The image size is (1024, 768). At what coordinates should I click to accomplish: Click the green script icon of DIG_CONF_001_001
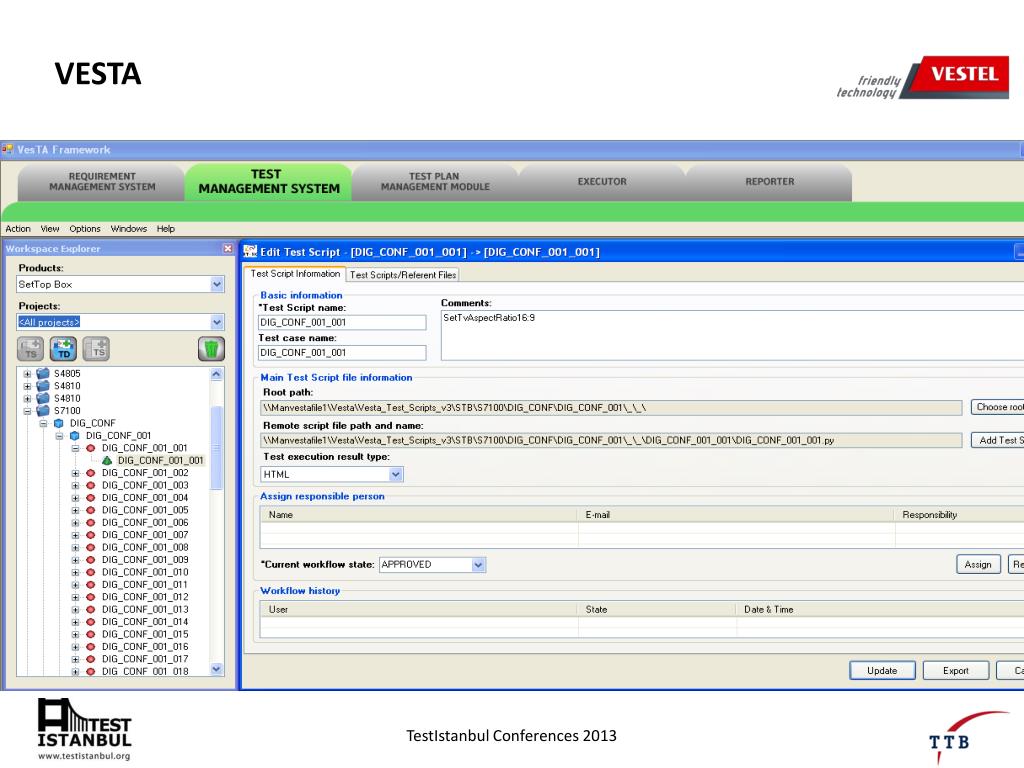(x=107, y=460)
